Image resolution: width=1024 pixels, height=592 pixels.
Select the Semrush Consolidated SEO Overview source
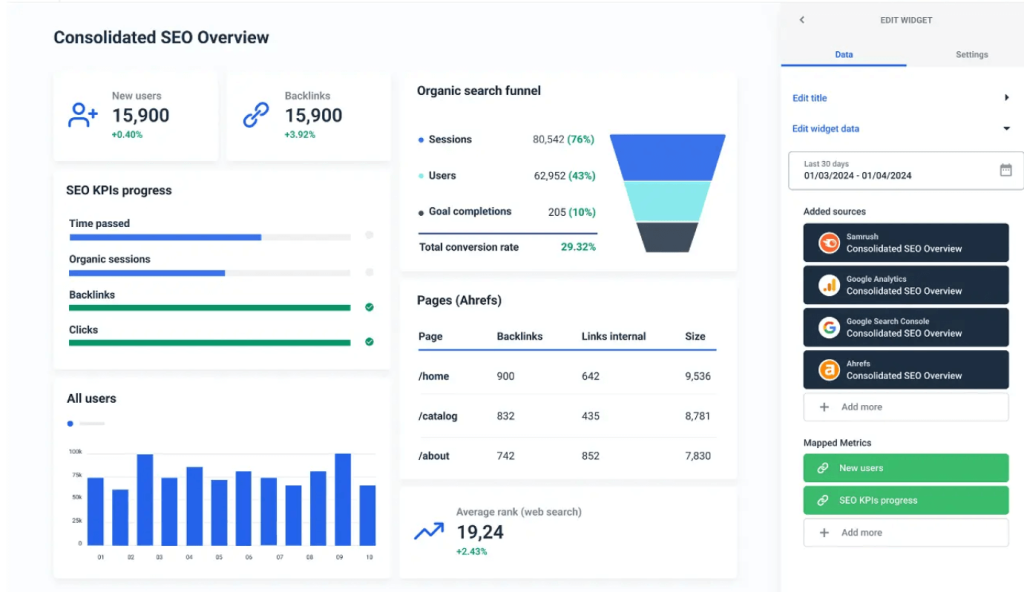pos(906,243)
